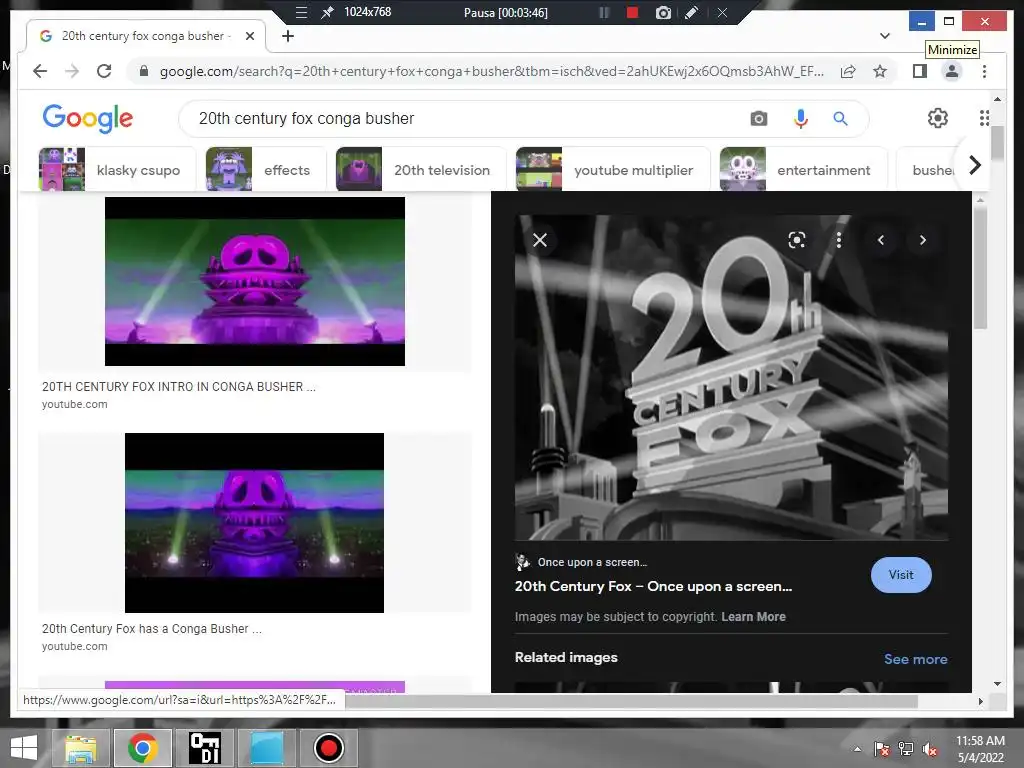Open preview panel more options
1024x768 pixels.
coord(839,240)
